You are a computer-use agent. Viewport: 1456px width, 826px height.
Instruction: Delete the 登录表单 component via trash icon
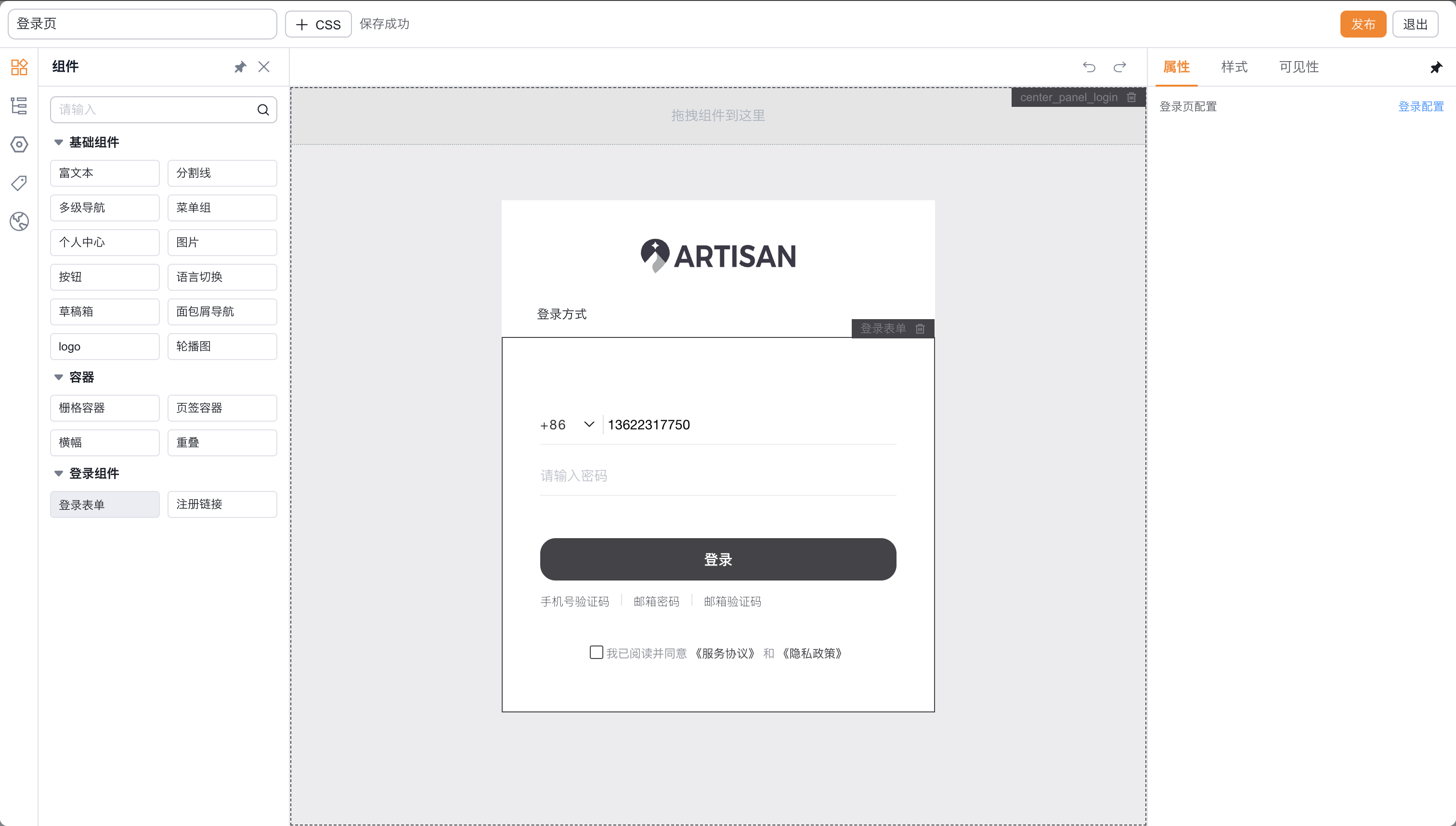point(921,328)
